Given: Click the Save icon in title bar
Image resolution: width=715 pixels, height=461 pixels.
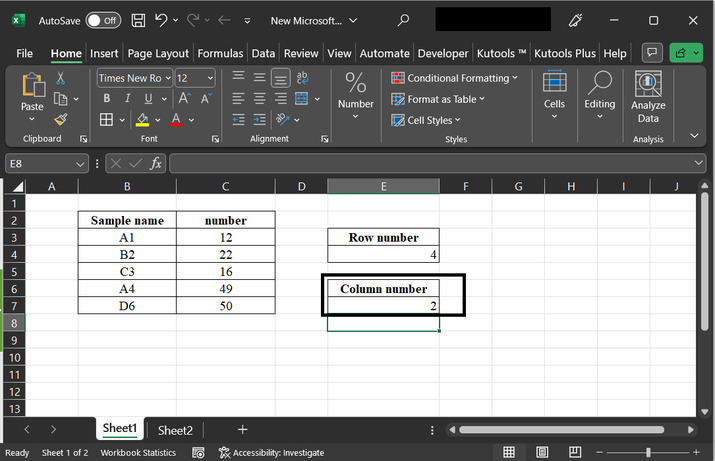Looking at the screenshot, I should (137, 20).
